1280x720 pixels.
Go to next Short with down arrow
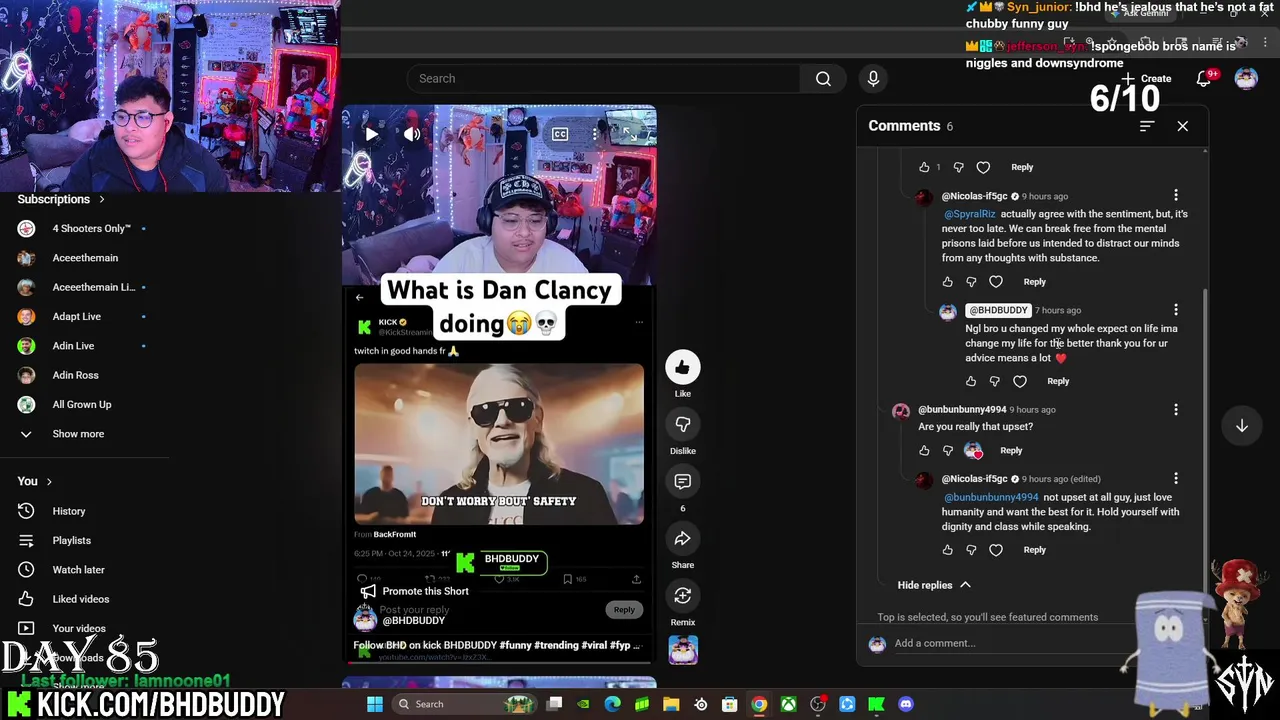coord(1242,426)
